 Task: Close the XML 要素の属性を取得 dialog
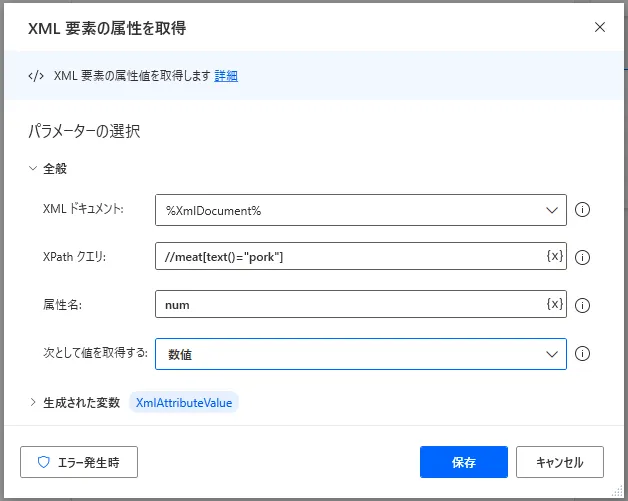click(x=600, y=27)
